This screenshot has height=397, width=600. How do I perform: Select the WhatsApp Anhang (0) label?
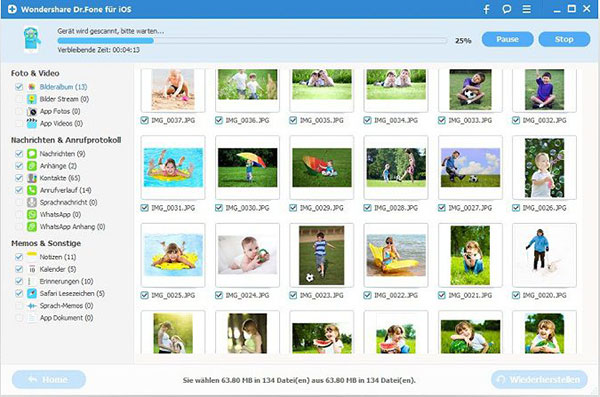(73, 227)
